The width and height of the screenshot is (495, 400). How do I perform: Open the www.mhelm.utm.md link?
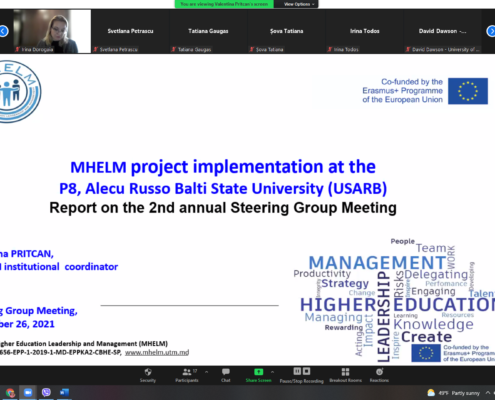click(157, 352)
